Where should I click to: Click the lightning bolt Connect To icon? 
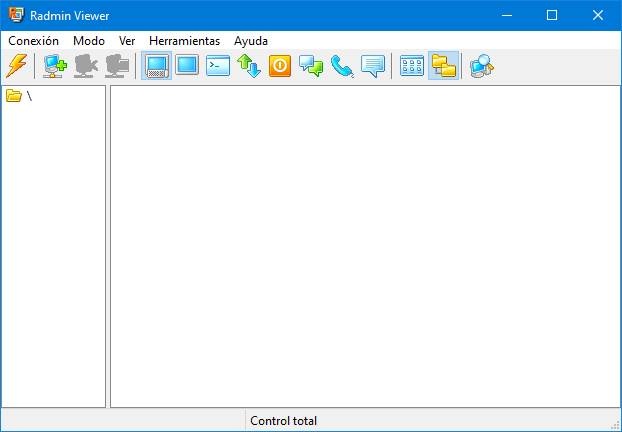[16, 66]
